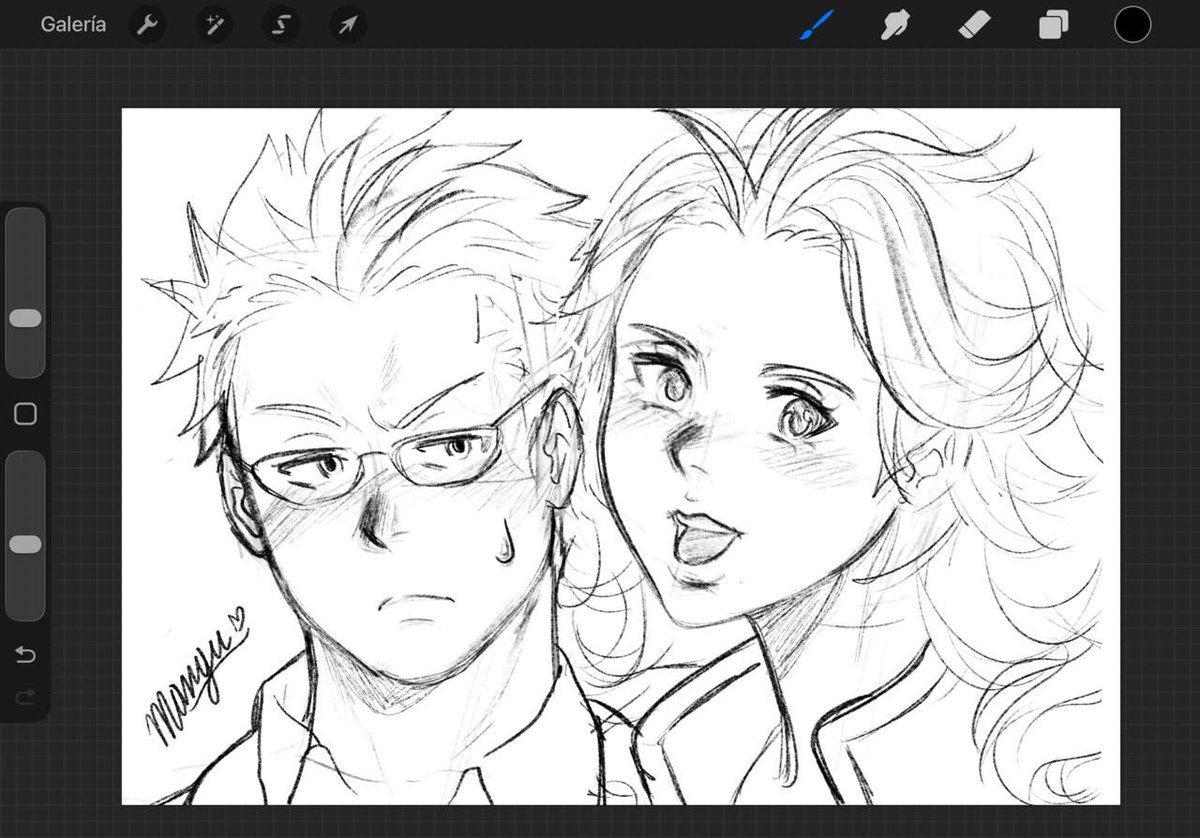Click the drawing canvas artwork
1200x838 pixels.
coord(621,456)
